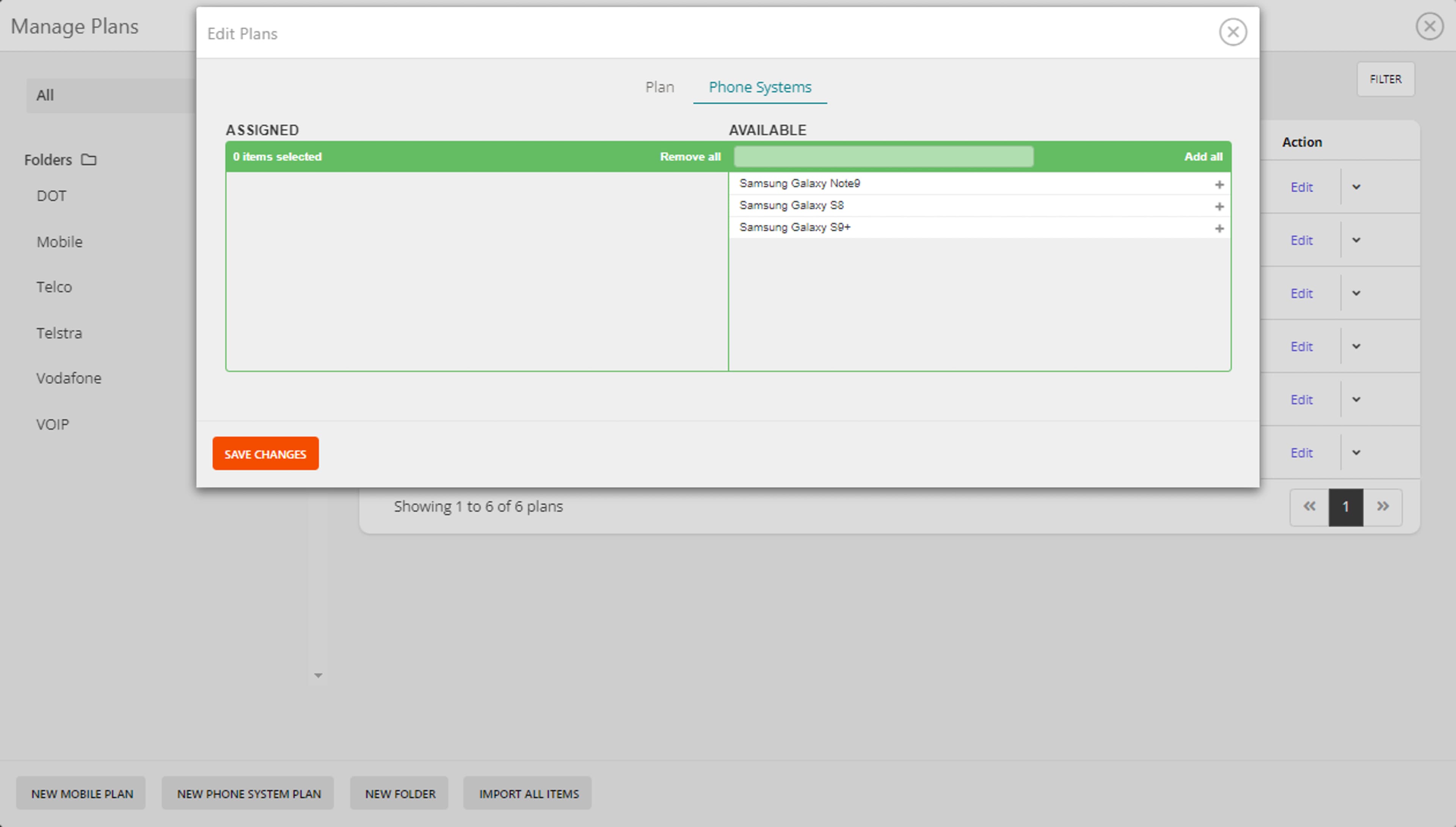Viewport: 1456px width, 827px height.
Task: Open the third row's action dropdown chevron
Action: [1356, 293]
